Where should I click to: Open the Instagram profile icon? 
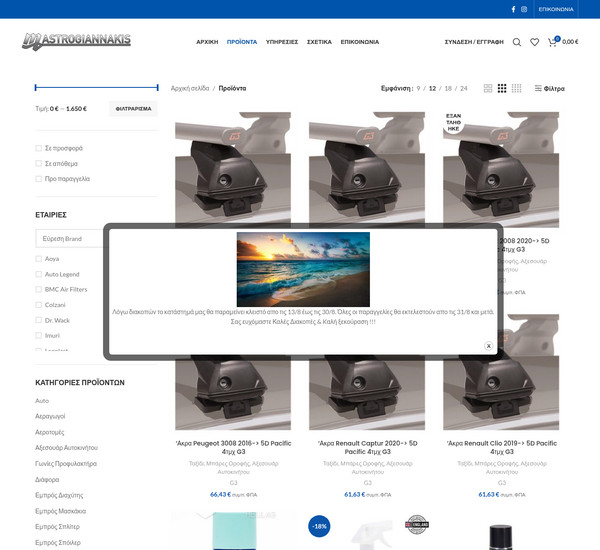[x=524, y=9]
